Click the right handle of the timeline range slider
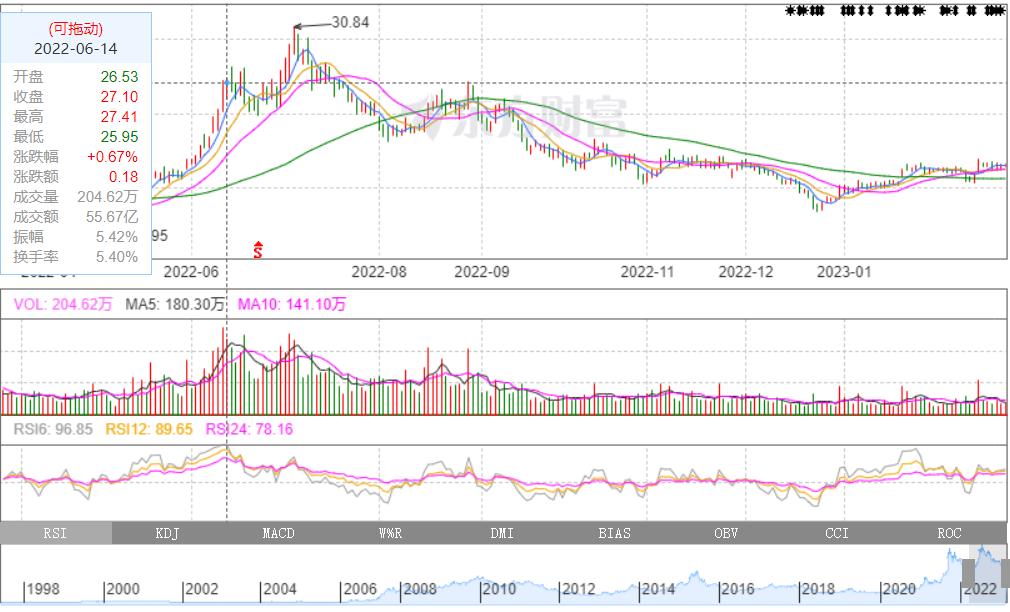The height and width of the screenshot is (612, 1010). click(1005, 573)
